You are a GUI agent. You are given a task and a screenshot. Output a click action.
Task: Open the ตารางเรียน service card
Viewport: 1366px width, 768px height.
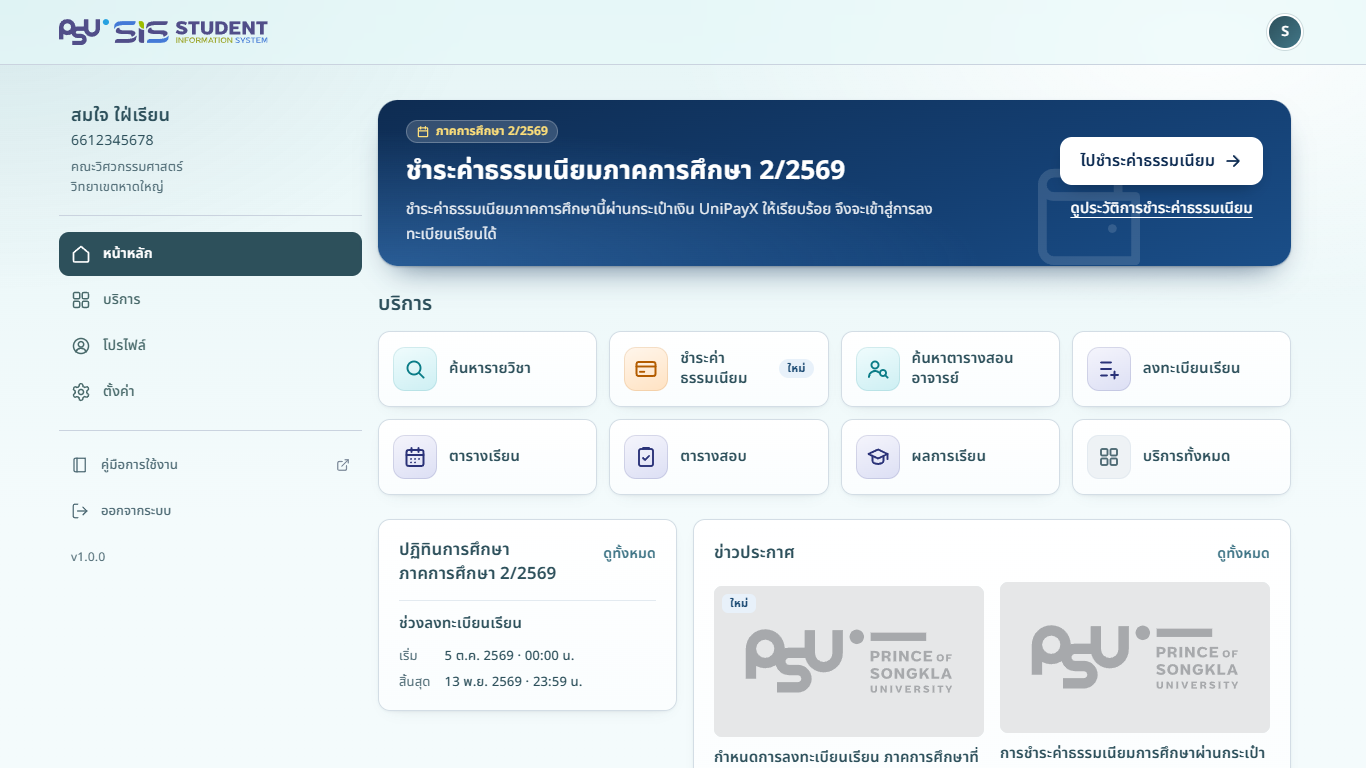487,457
